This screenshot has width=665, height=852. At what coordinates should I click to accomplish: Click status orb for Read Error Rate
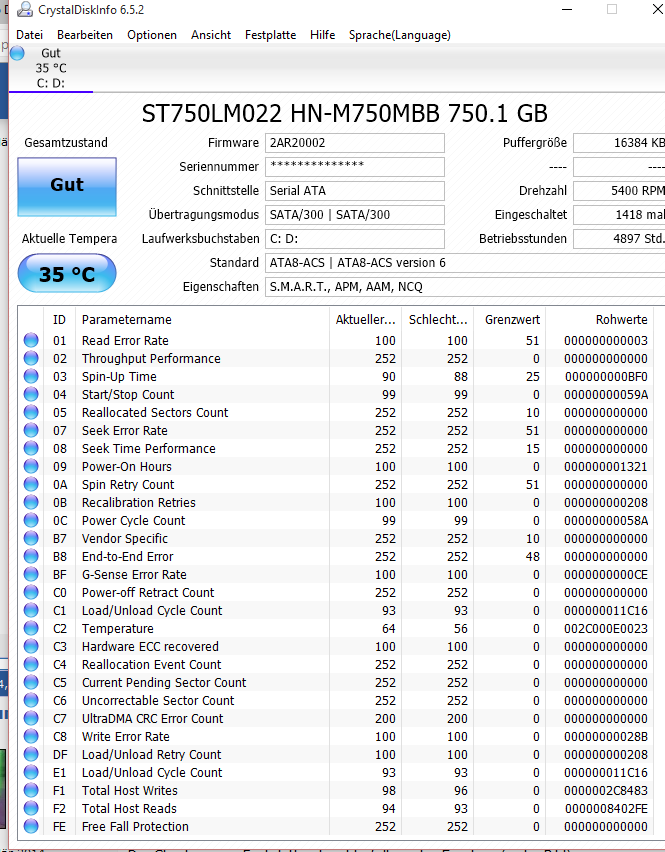[31, 341]
